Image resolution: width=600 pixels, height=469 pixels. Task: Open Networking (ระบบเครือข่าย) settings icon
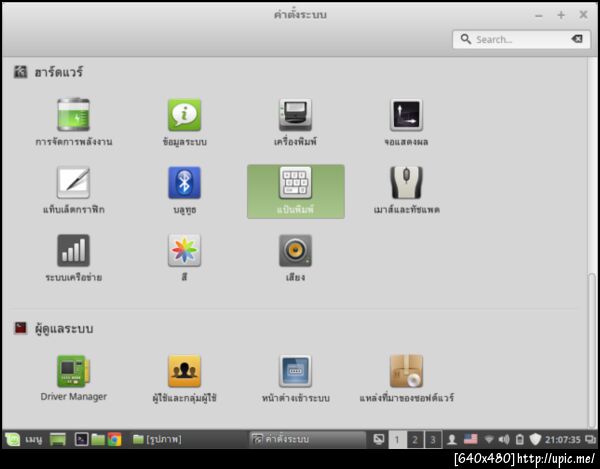point(73,251)
